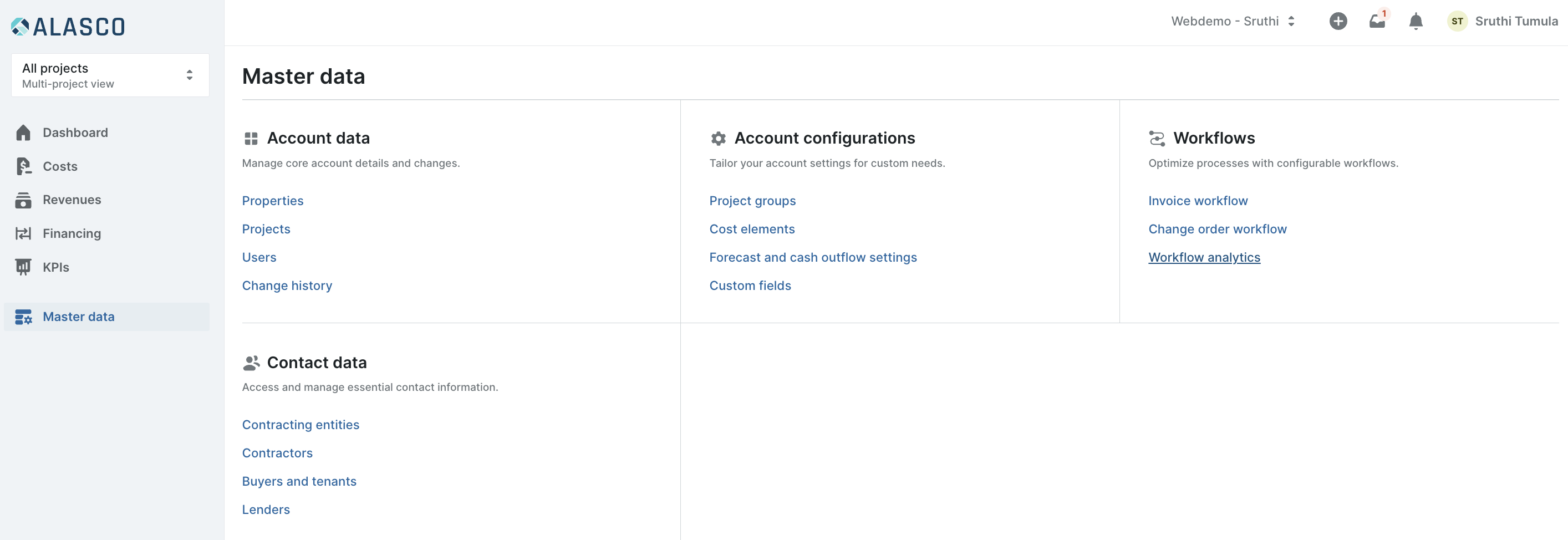This screenshot has height=540, width=1568.
Task: Open Sruthi Tumula user menu
Action: click(1516, 21)
